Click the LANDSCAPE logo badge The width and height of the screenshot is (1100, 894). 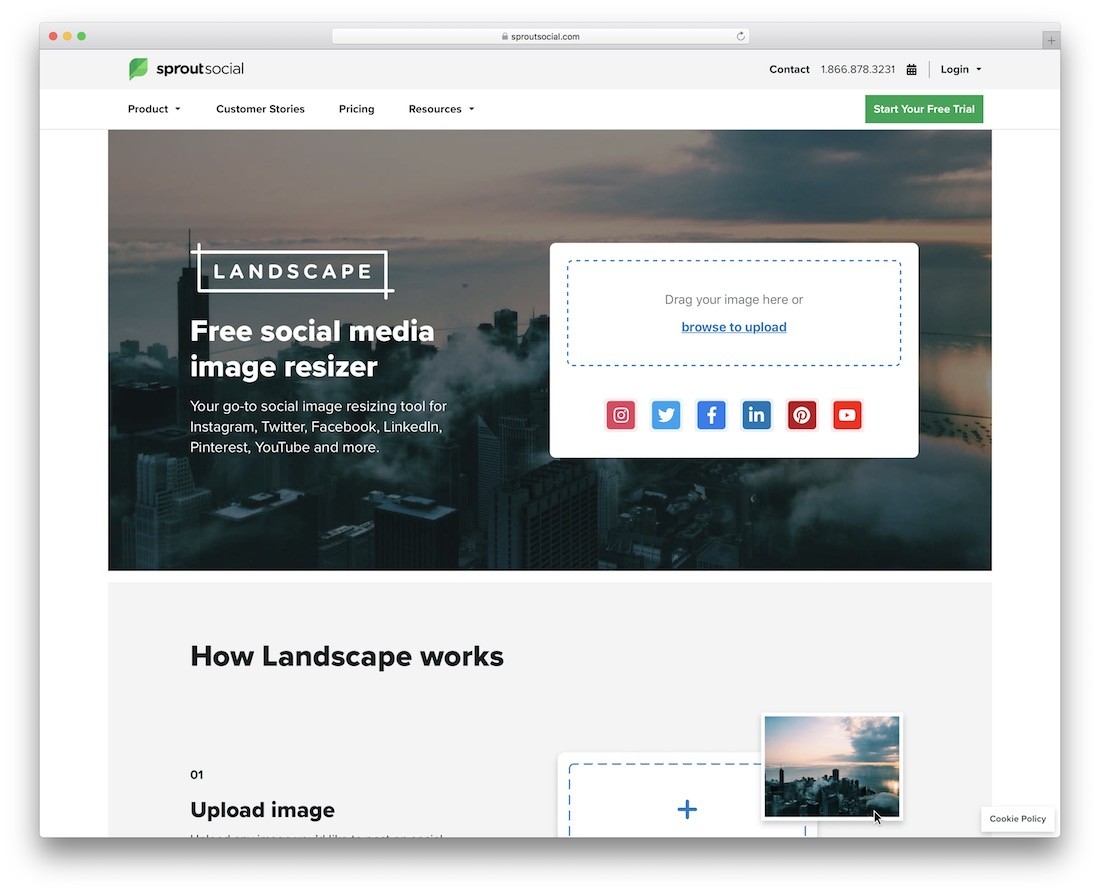click(292, 272)
